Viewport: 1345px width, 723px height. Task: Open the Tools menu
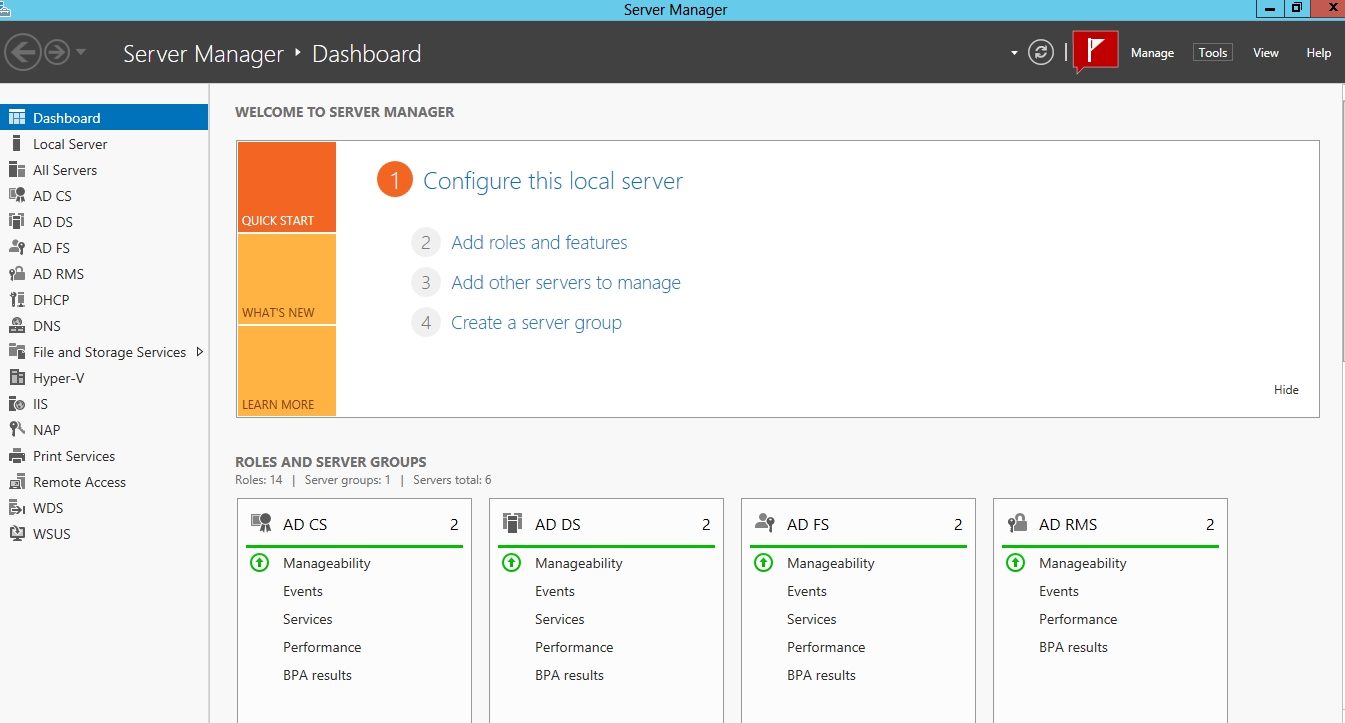pyautogui.click(x=1212, y=53)
